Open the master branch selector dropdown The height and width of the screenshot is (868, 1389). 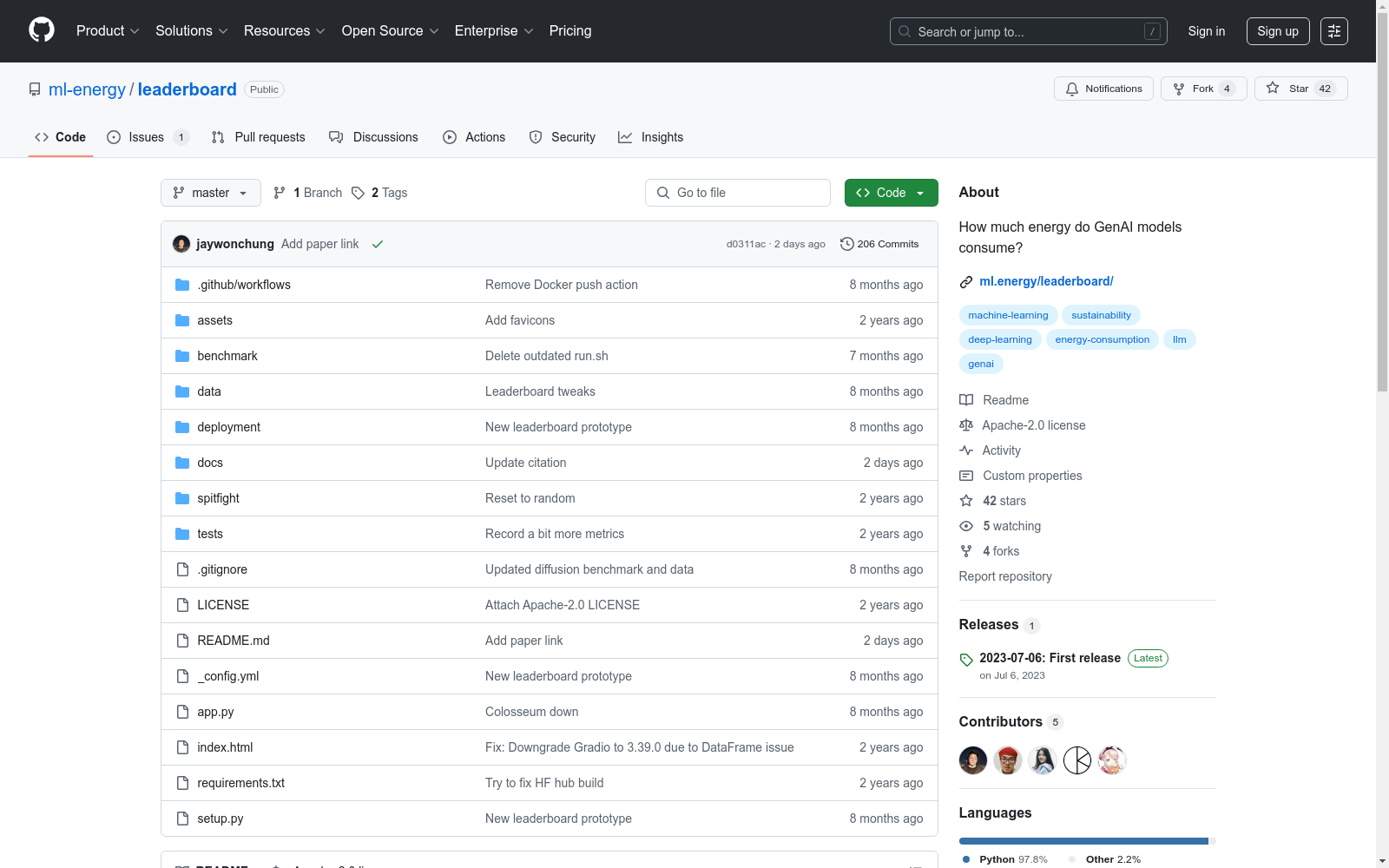tap(211, 193)
